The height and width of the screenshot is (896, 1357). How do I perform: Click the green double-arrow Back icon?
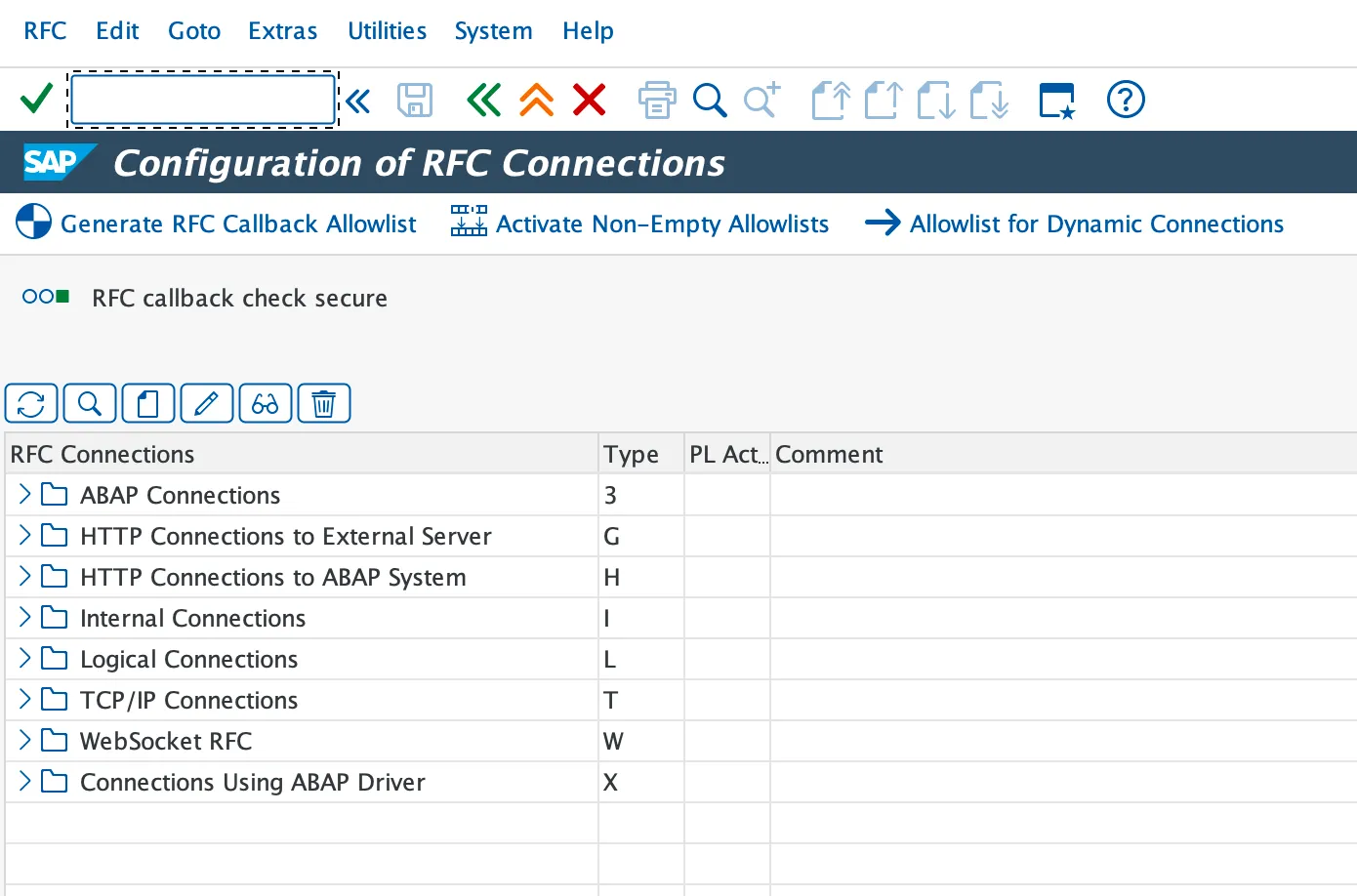coord(483,100)
